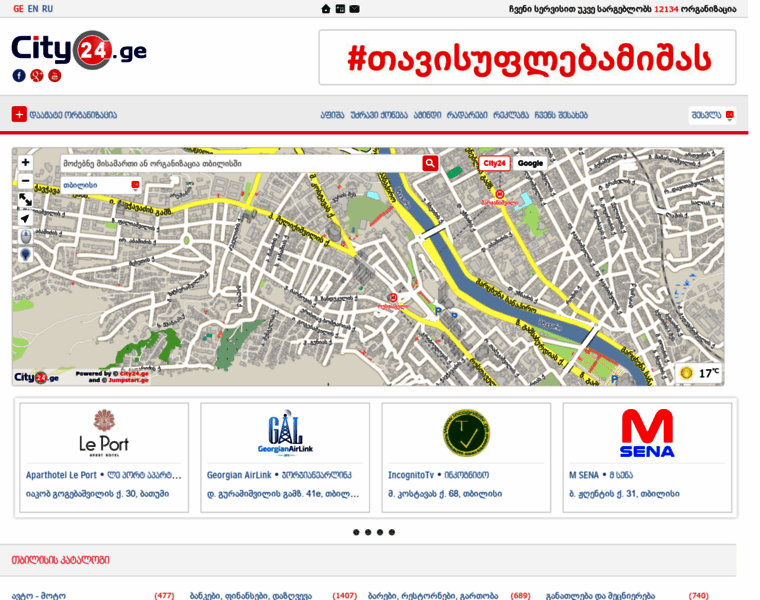Screen dimensions: 760x600
Task: Go to first carousel page dot
Action: pos(356,532)
